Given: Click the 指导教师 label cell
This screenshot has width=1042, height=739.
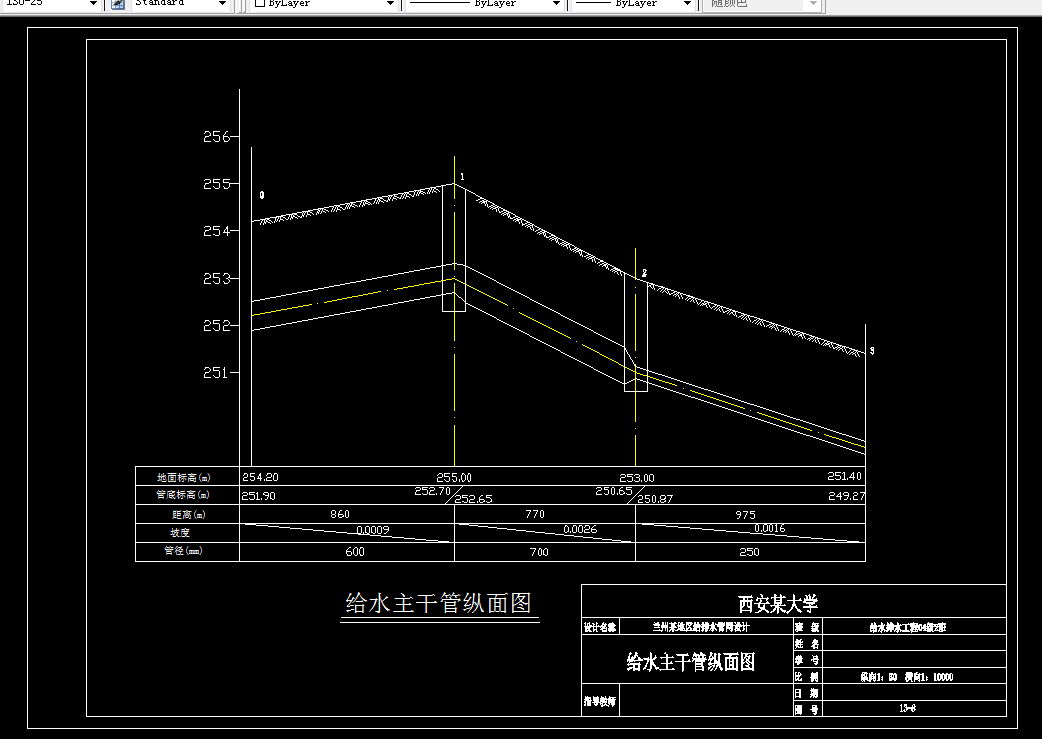Looking at the screenshot, I should [x=600, y=701].
